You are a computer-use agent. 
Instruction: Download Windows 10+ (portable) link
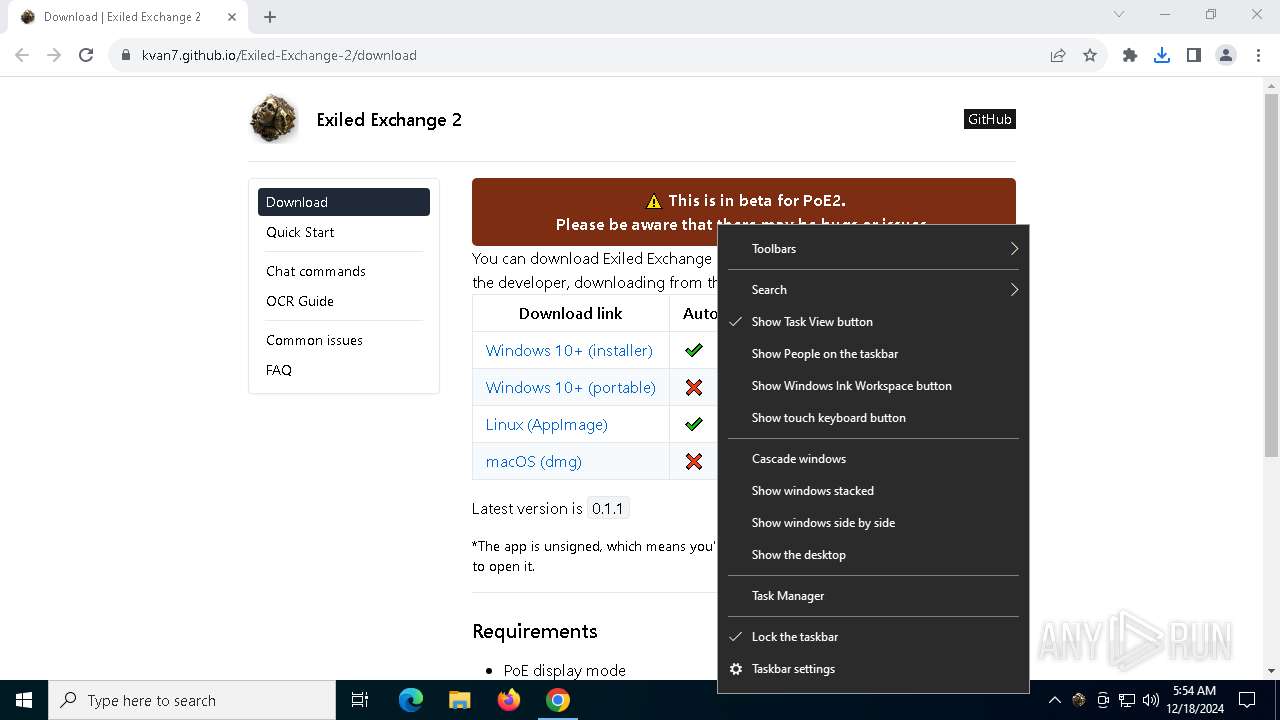(x=571, y=387)
